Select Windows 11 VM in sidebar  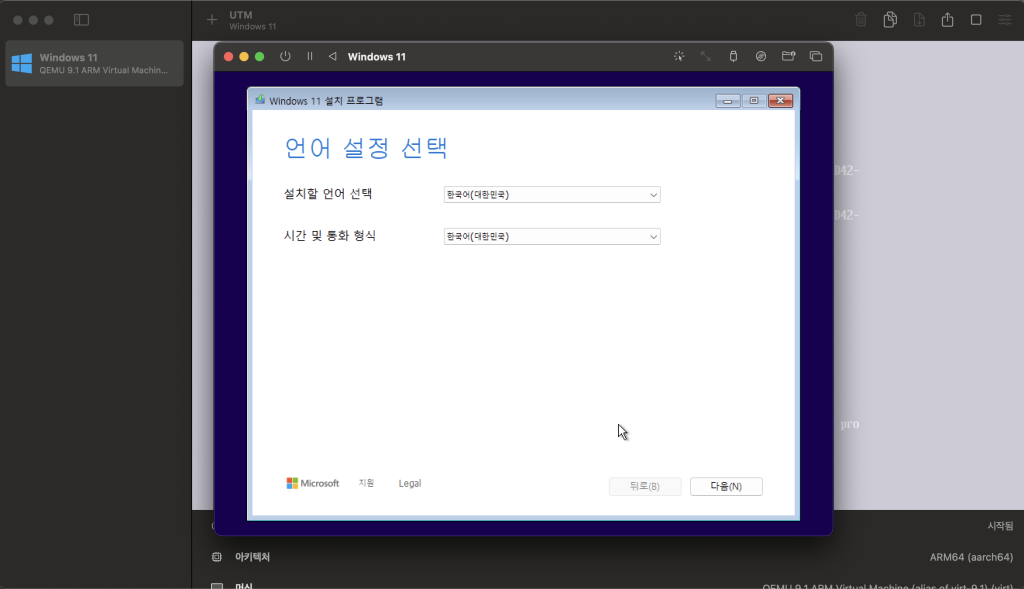(94, 63)
